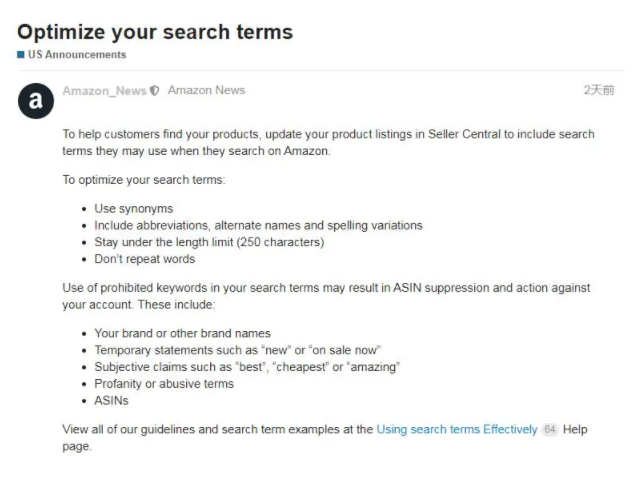Click the 'Use synonyms' bullet item

coord(134,208)
